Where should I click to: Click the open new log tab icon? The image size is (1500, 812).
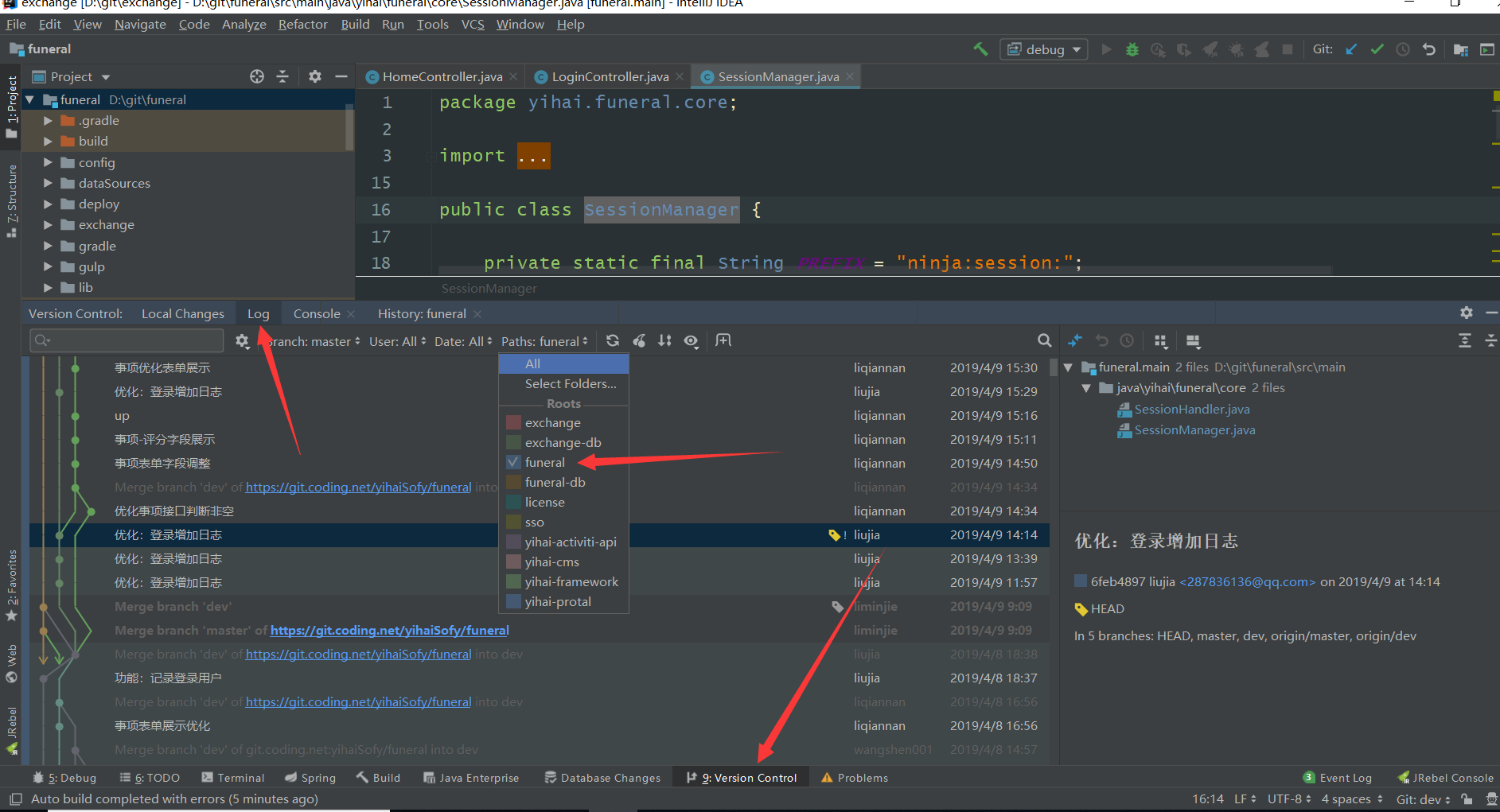coord(723,340)
